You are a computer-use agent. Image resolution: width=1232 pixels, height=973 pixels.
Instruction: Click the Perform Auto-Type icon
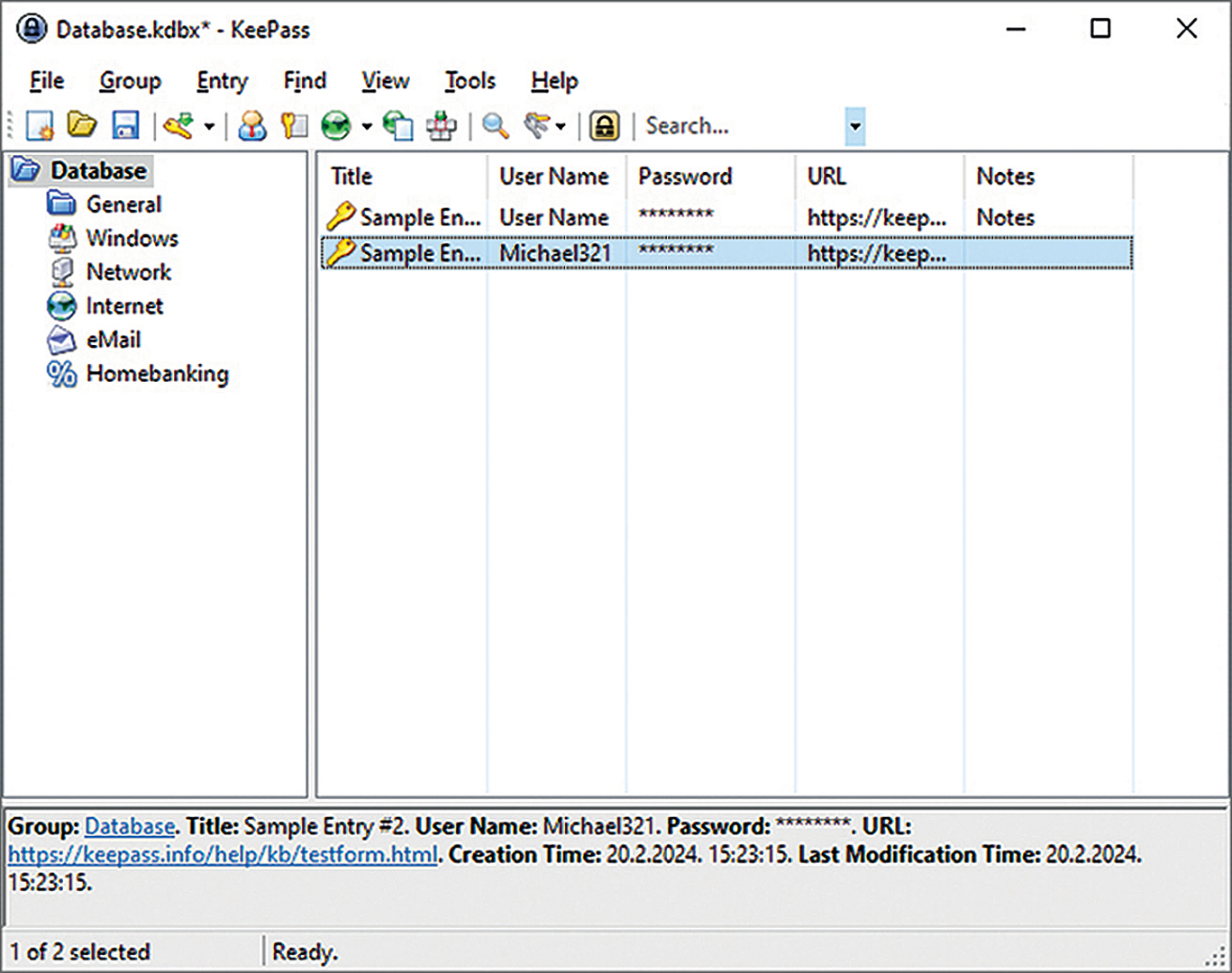[x=442, y=125]
